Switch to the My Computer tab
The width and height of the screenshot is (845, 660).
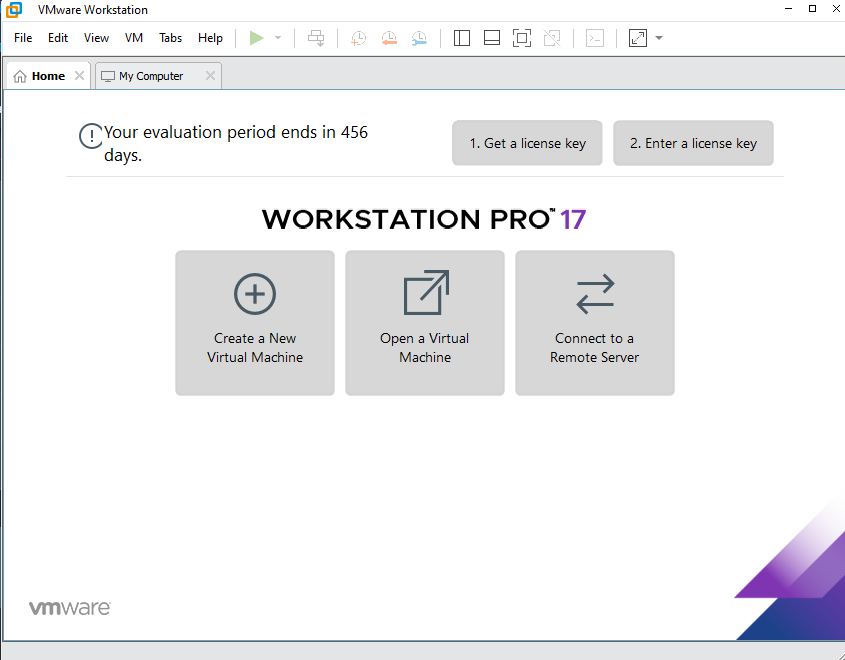150,75
